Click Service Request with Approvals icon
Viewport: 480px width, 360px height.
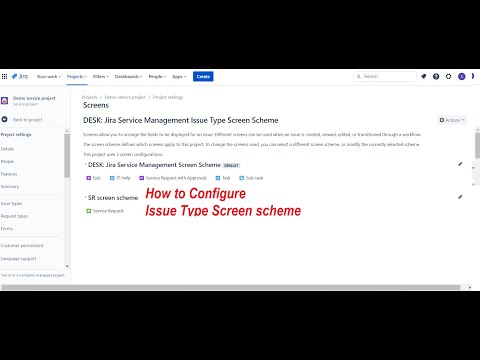pyautogui.click(x=142, y=178)
